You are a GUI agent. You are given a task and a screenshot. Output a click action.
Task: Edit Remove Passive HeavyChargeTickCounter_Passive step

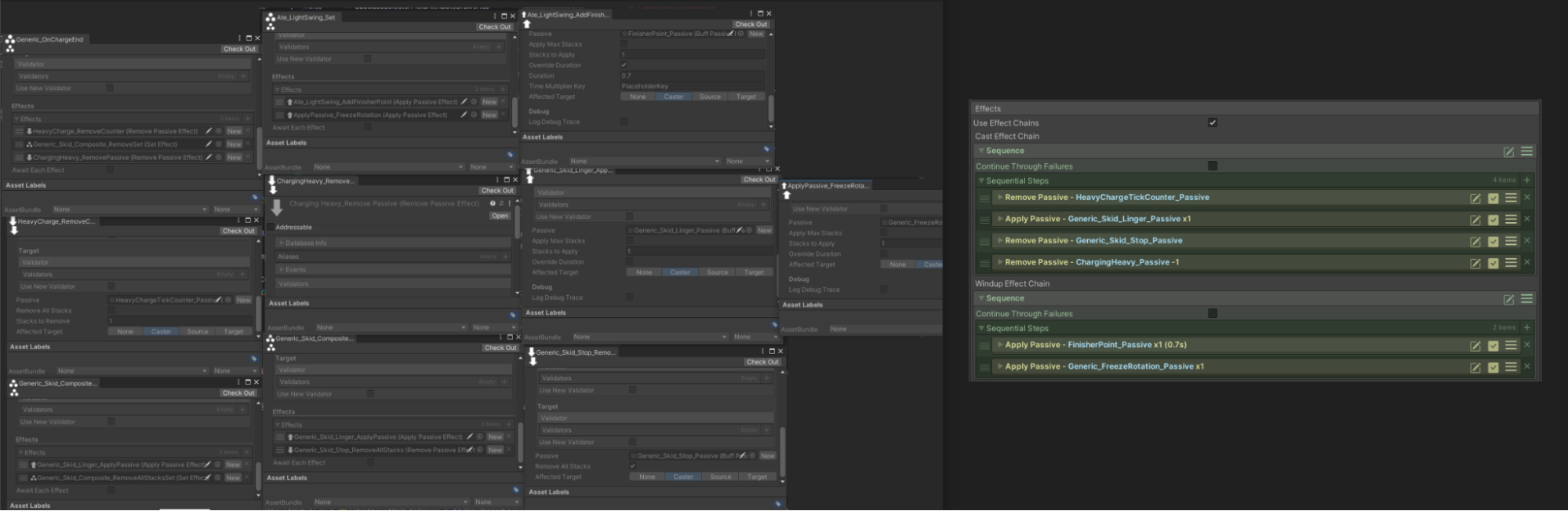pos(1475,199)
